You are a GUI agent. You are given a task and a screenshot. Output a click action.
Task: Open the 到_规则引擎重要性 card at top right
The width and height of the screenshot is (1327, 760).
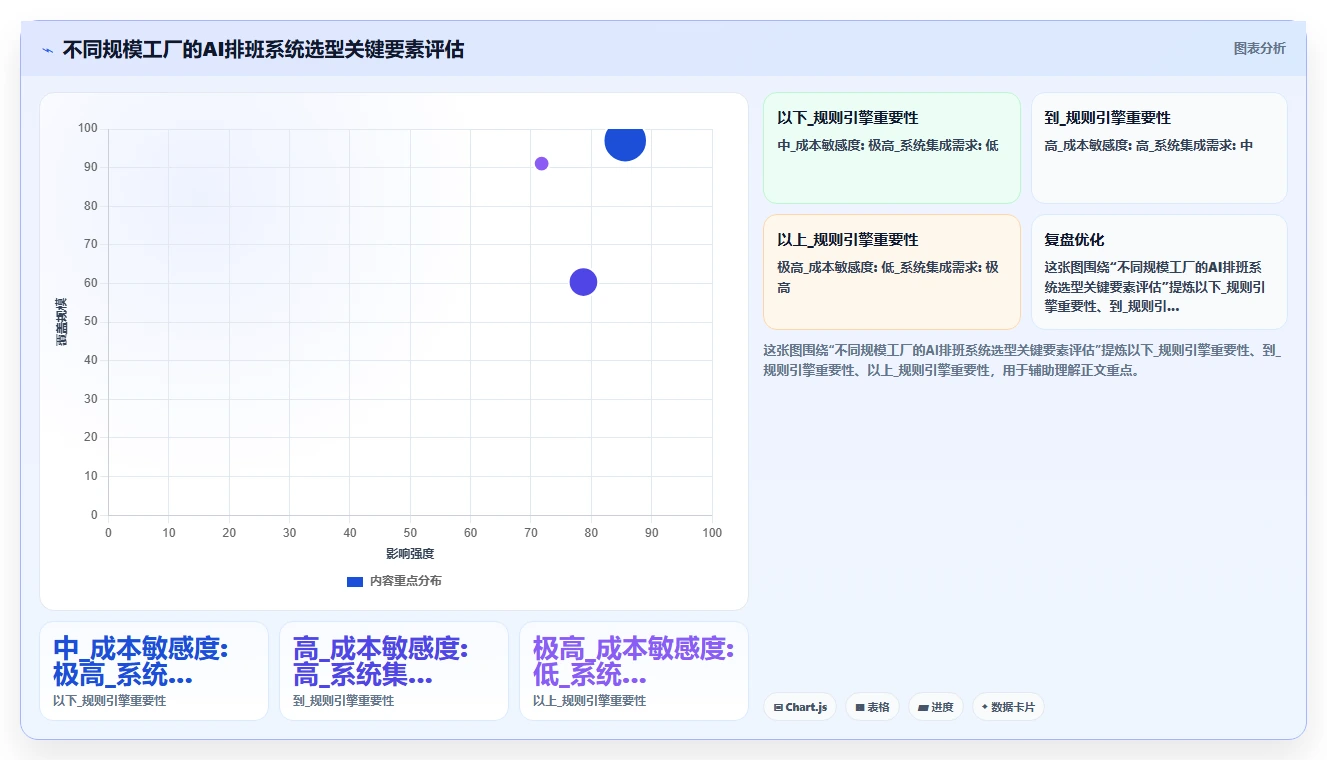coord(1159,148)
